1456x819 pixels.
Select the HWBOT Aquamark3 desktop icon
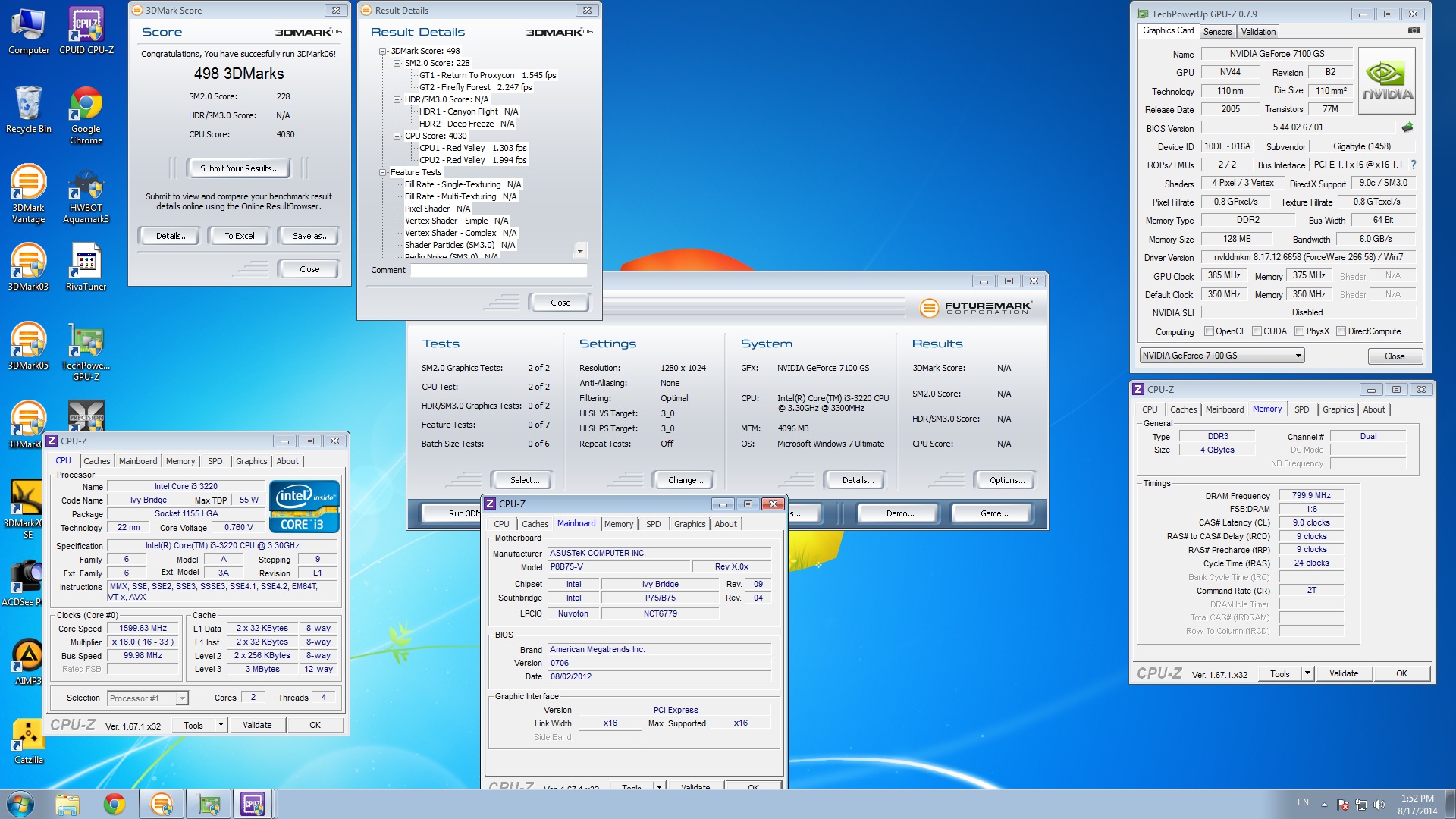[x=86, y=194]
